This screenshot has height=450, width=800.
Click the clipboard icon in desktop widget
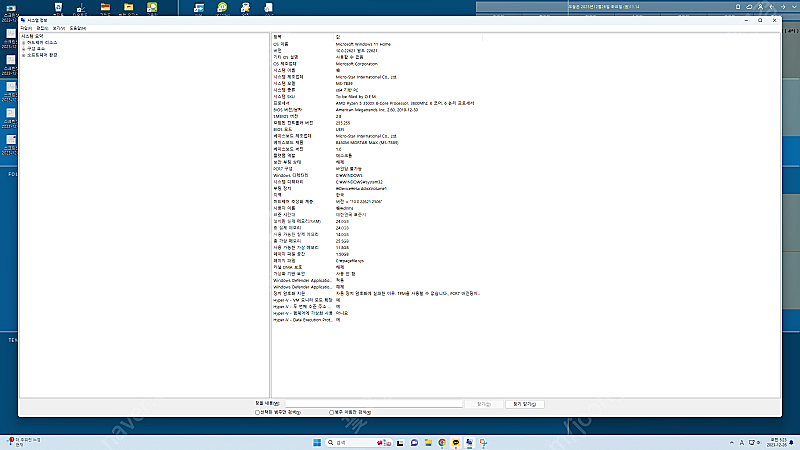click(738, 7)
